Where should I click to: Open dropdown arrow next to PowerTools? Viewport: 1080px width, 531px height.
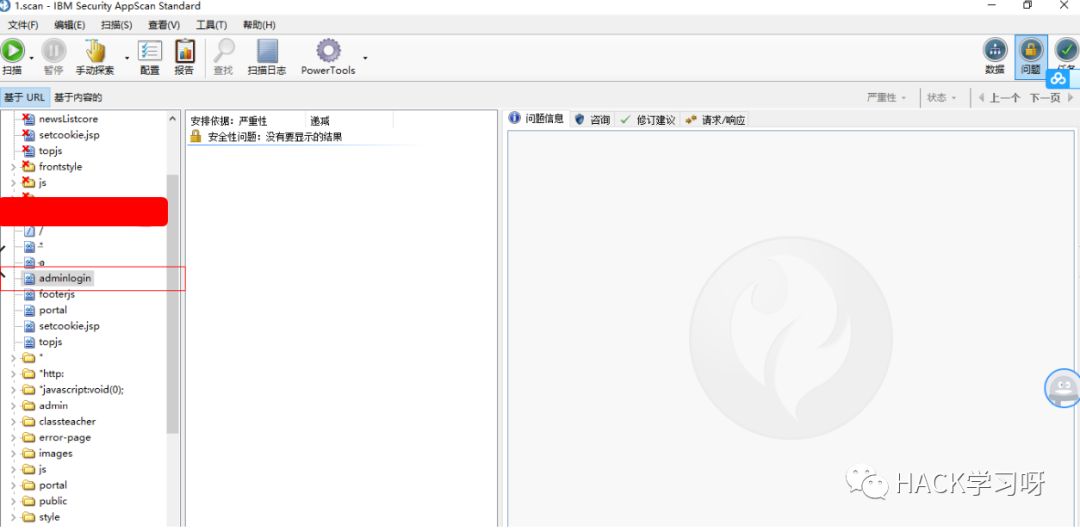[x=365, y=58]
